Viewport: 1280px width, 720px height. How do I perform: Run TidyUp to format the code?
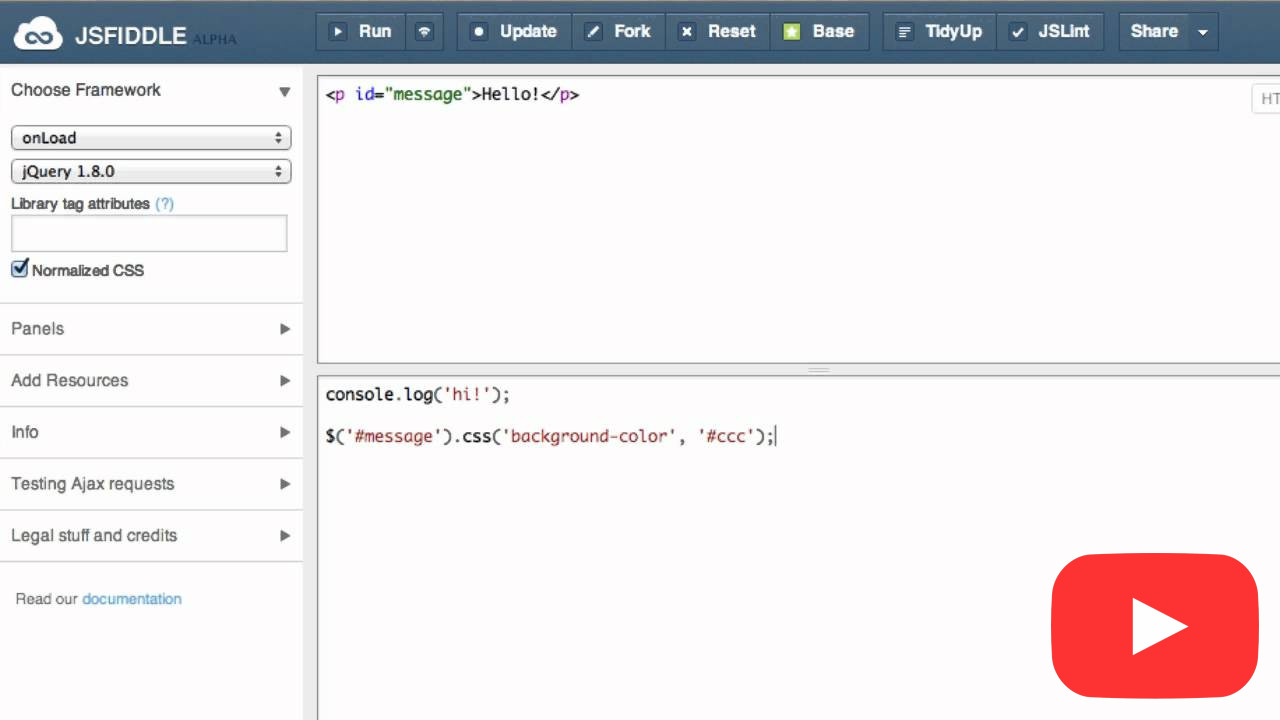pos(940,32)
